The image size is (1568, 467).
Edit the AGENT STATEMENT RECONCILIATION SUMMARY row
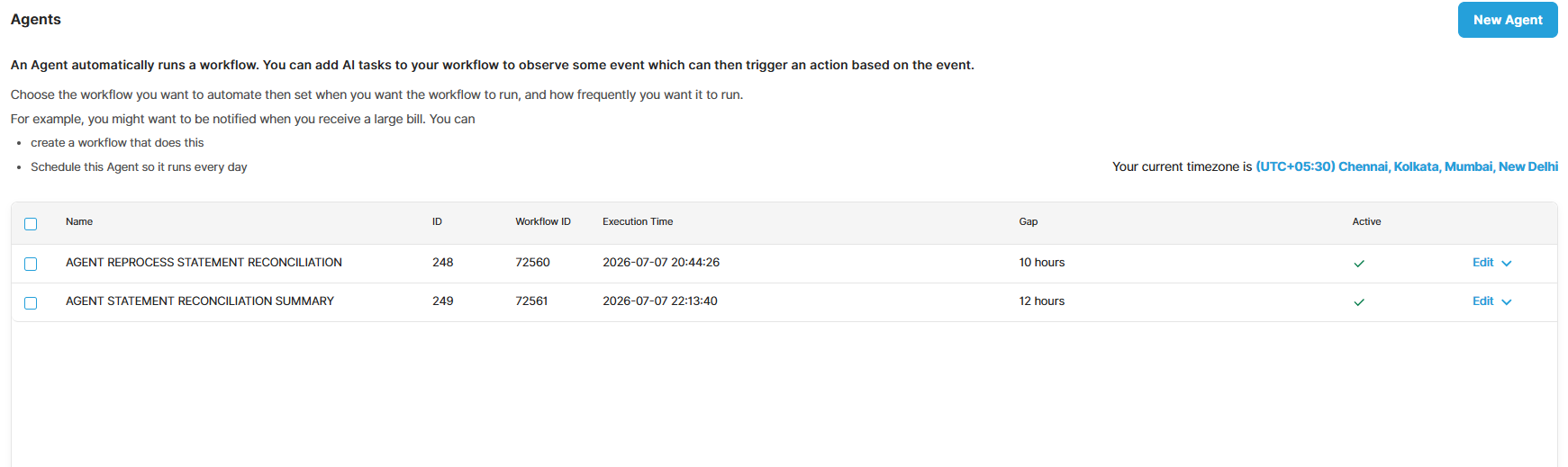click(x=1482, y=301)
